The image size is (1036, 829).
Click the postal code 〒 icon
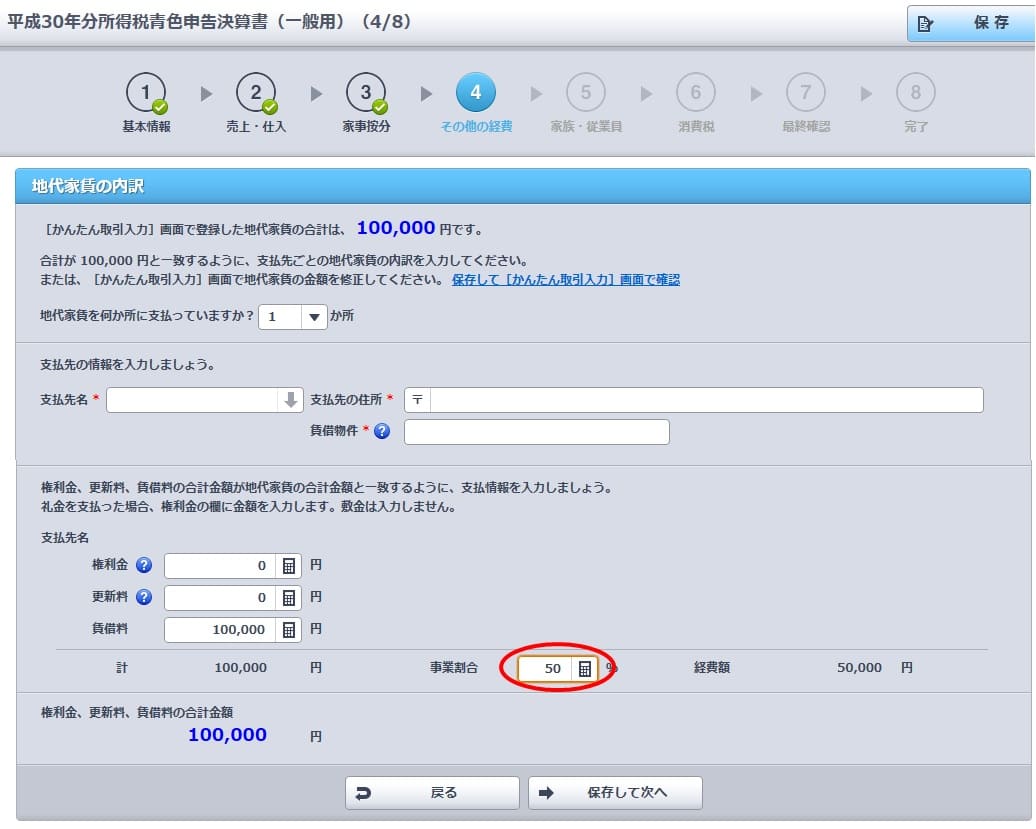click(x=418, y=400)
